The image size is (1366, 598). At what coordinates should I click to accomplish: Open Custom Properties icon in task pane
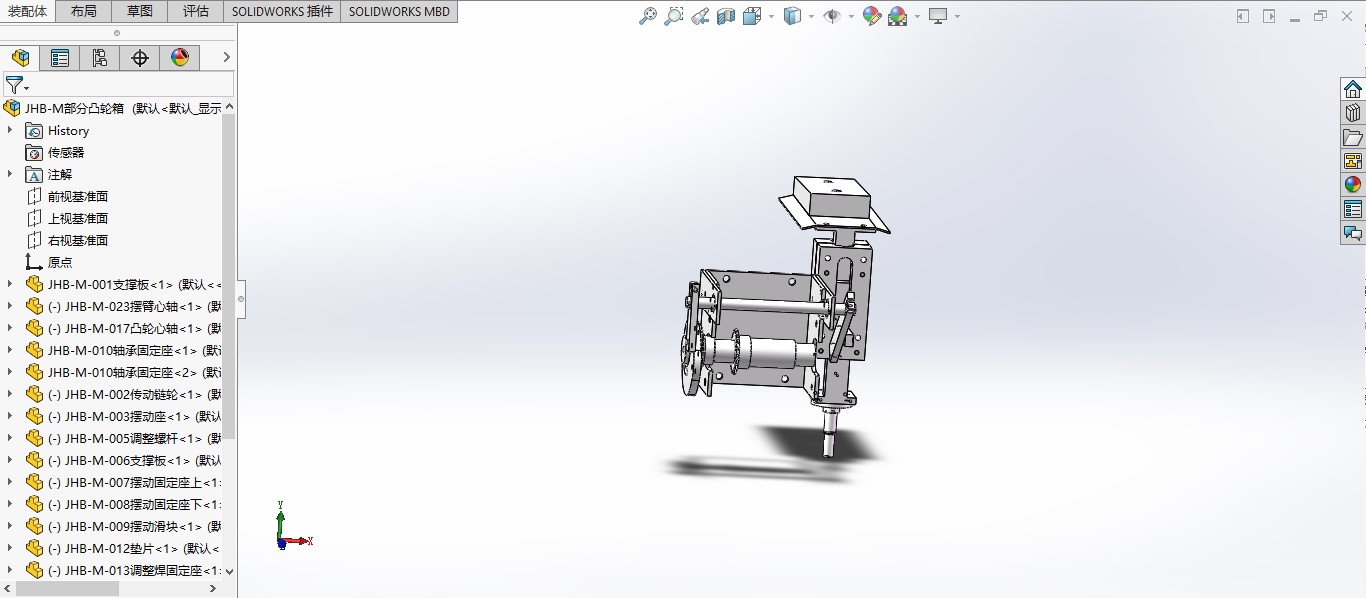coord(1353,209)
